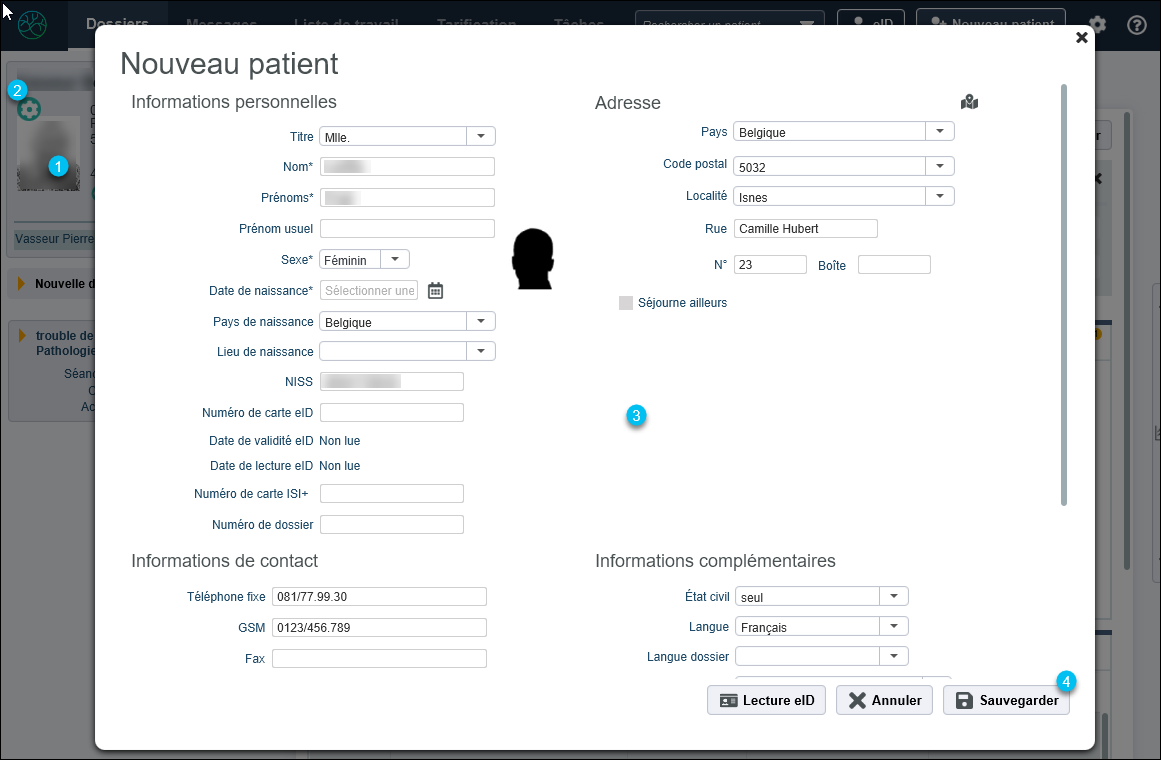1161x760 pixels.
Task: Click the Numéro de carte ISI+ field
Action: pos(392,493)
